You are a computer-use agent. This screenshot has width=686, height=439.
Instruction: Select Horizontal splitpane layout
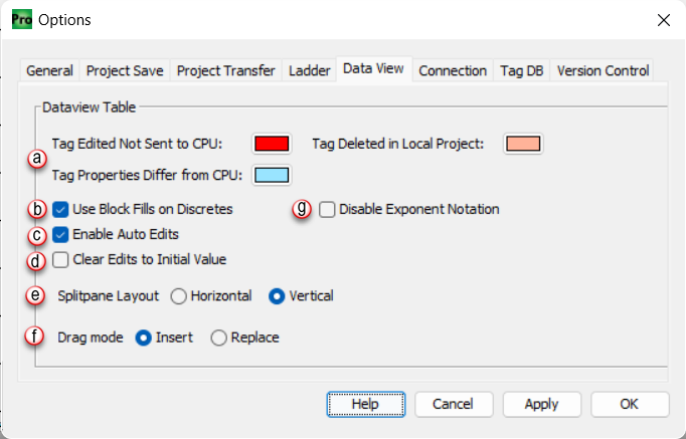coord(180,296)
